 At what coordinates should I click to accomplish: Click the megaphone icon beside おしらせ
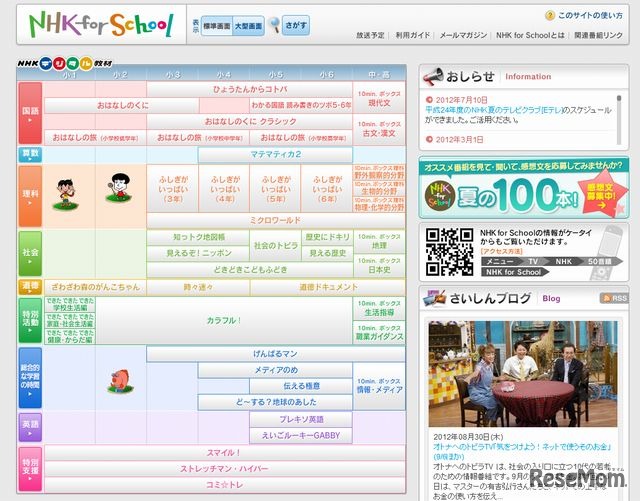coord(432,77)
